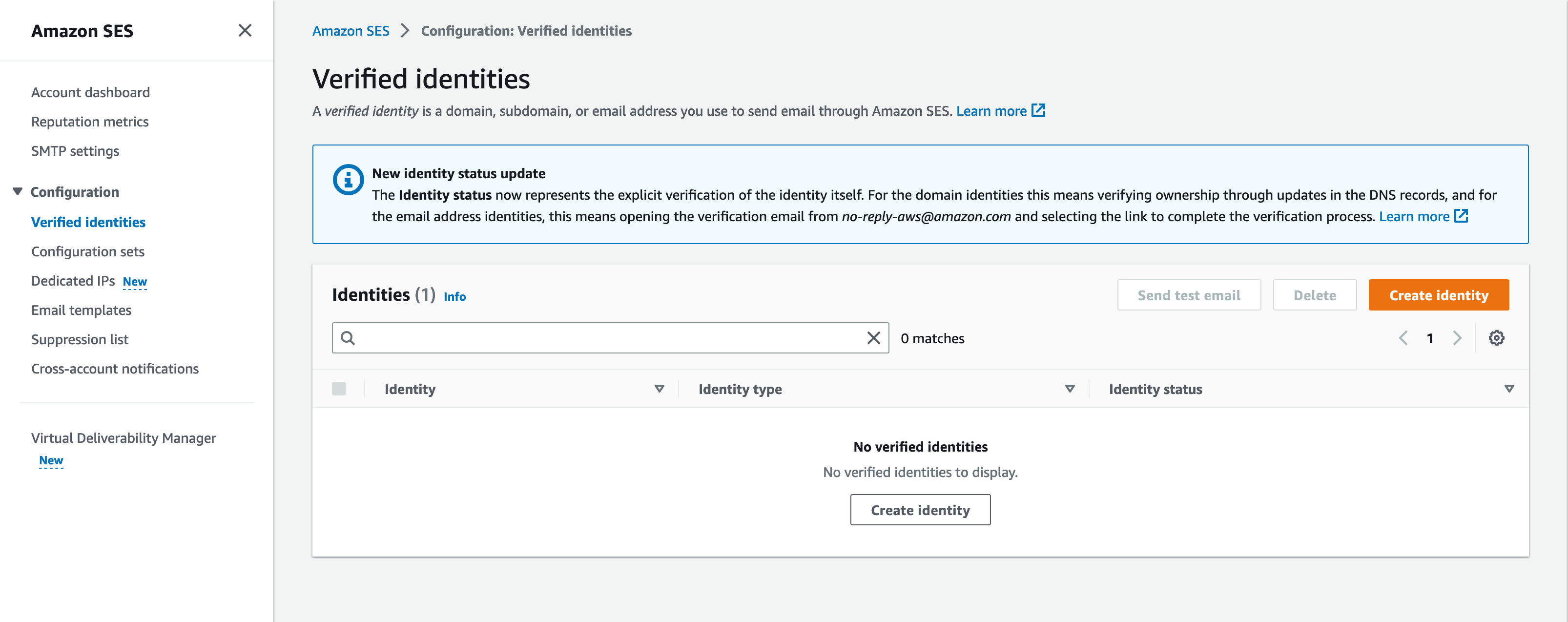
Task: Clear the identities search field
Action: click(873, 338)
